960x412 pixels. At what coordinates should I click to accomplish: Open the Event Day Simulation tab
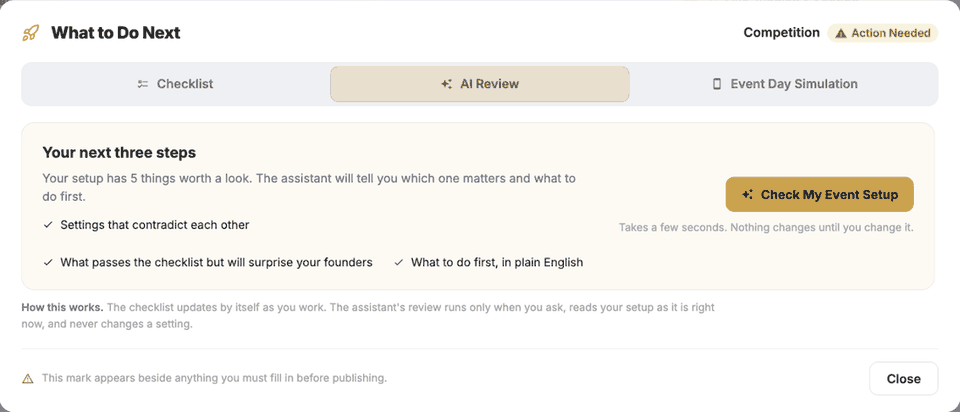click(784, 84)
